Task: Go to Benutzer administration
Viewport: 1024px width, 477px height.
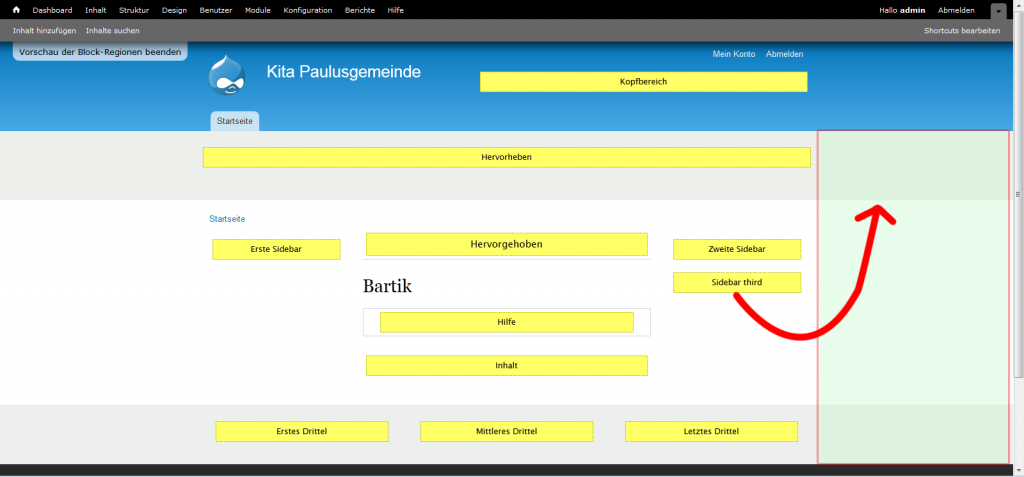Action: pos(215,10)
